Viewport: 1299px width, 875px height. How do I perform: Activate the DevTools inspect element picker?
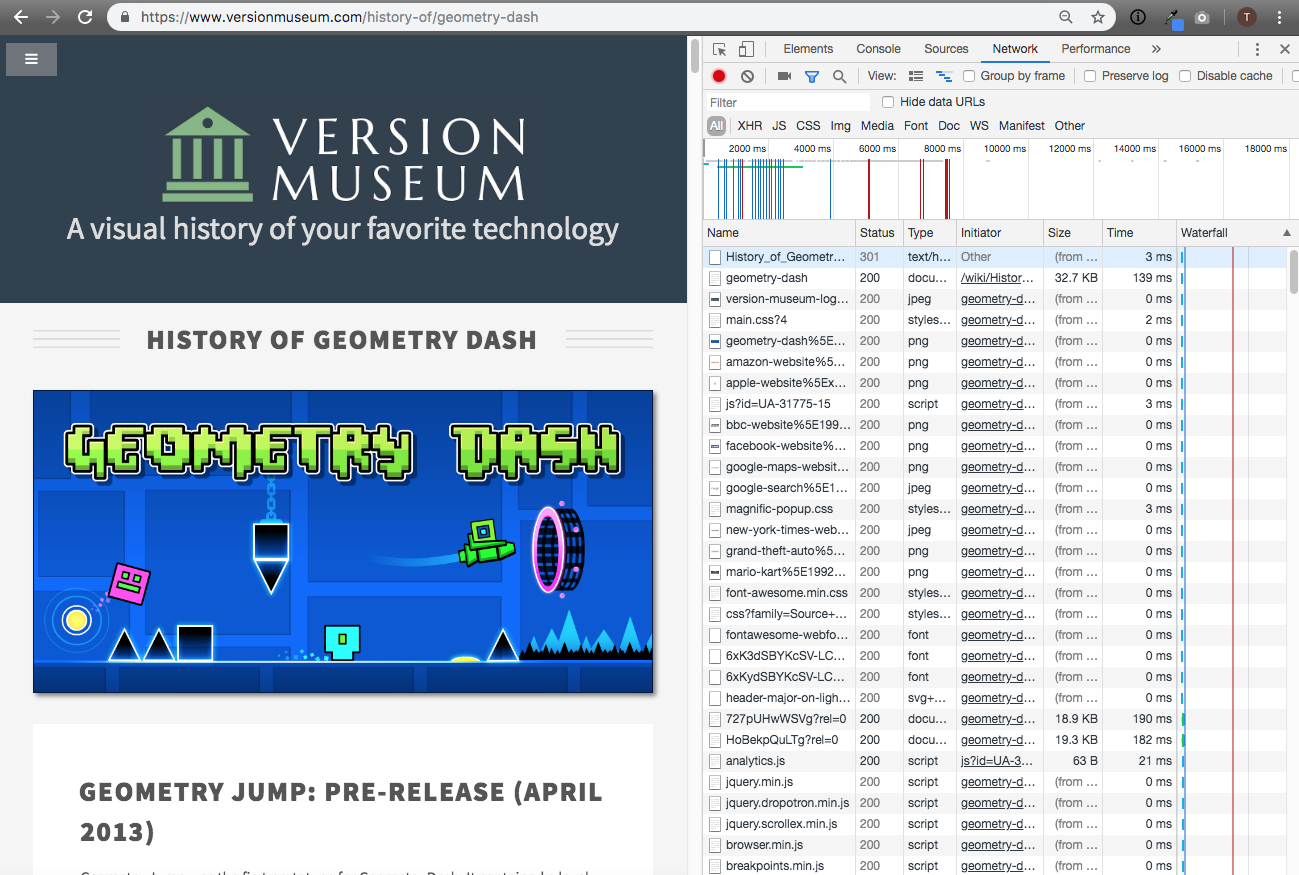point(719,49)
